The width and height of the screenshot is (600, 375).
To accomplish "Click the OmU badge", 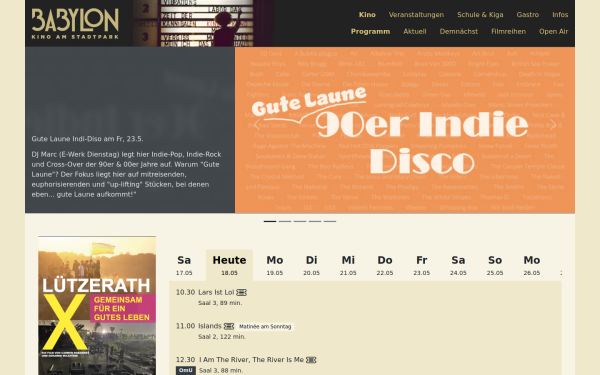I will [x=186, y=370].
